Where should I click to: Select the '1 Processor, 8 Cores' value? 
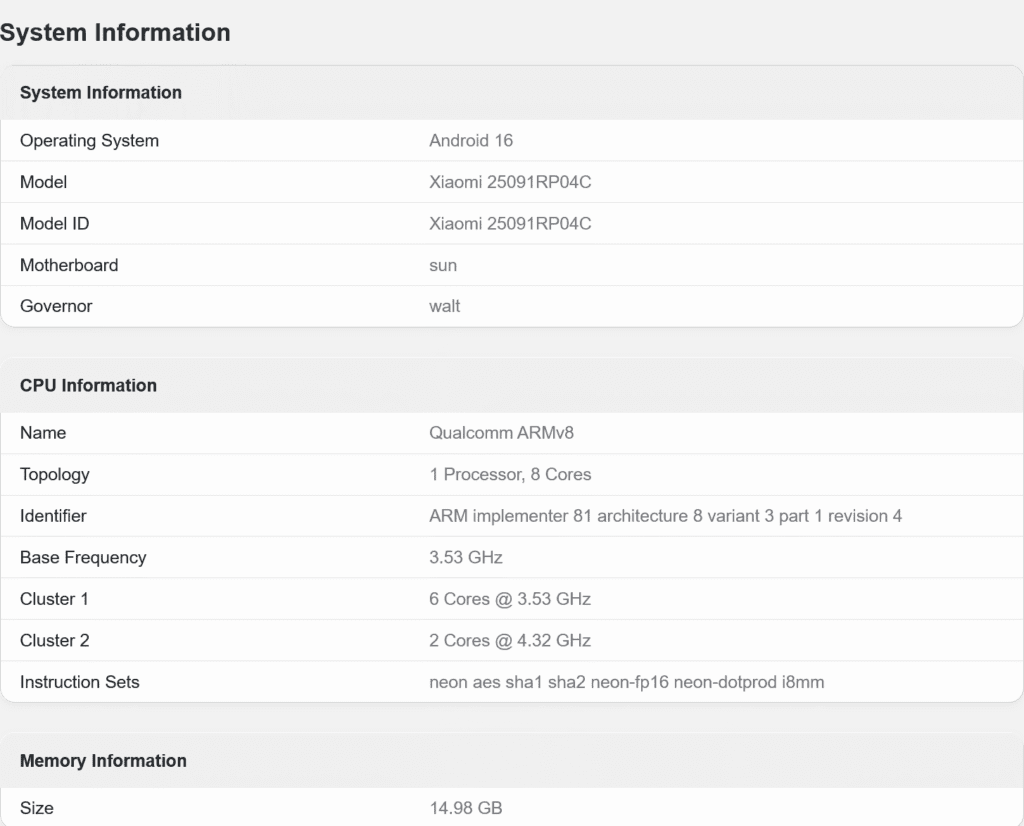click(510, 475)
